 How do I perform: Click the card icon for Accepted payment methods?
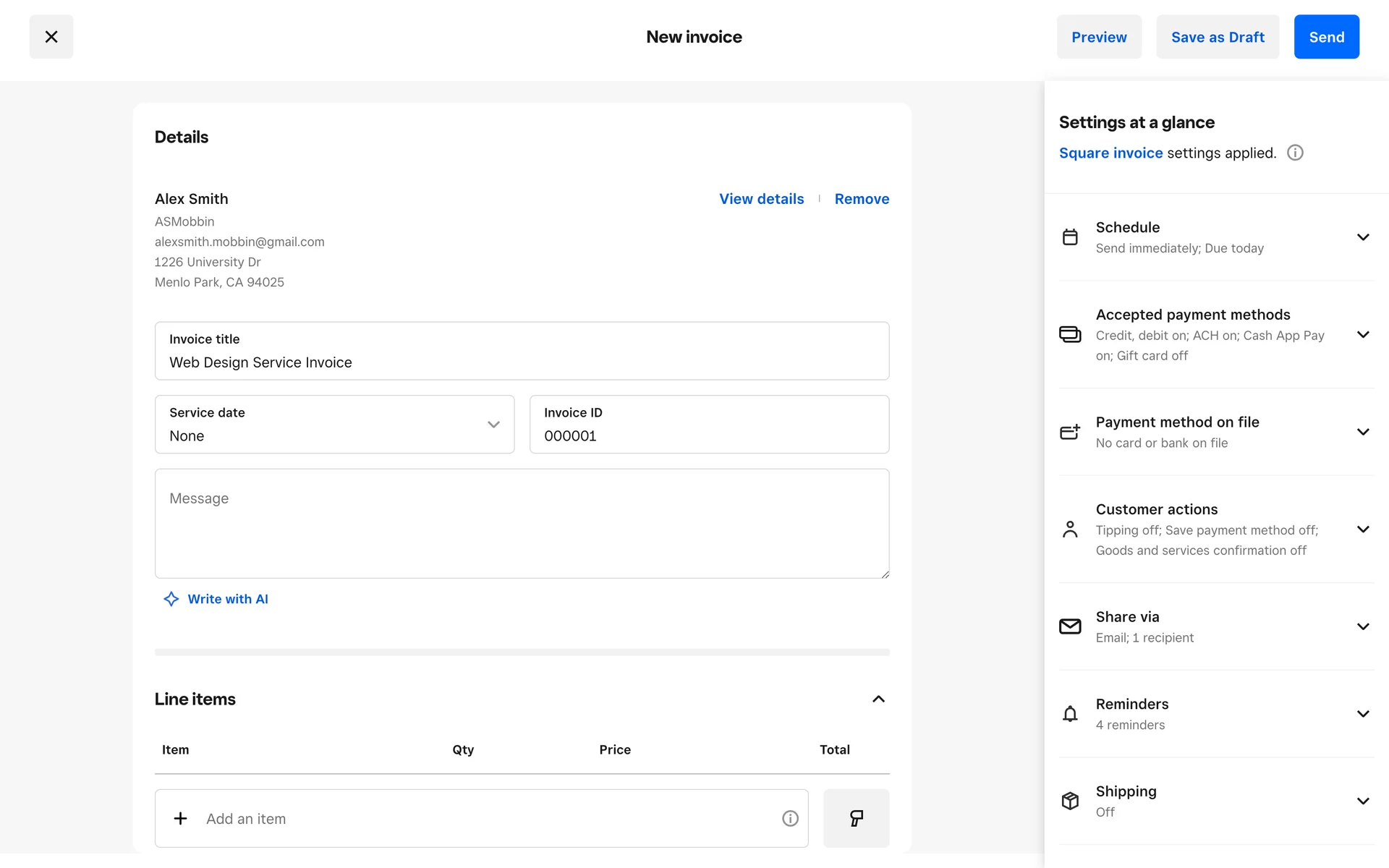click(1070, 334)
